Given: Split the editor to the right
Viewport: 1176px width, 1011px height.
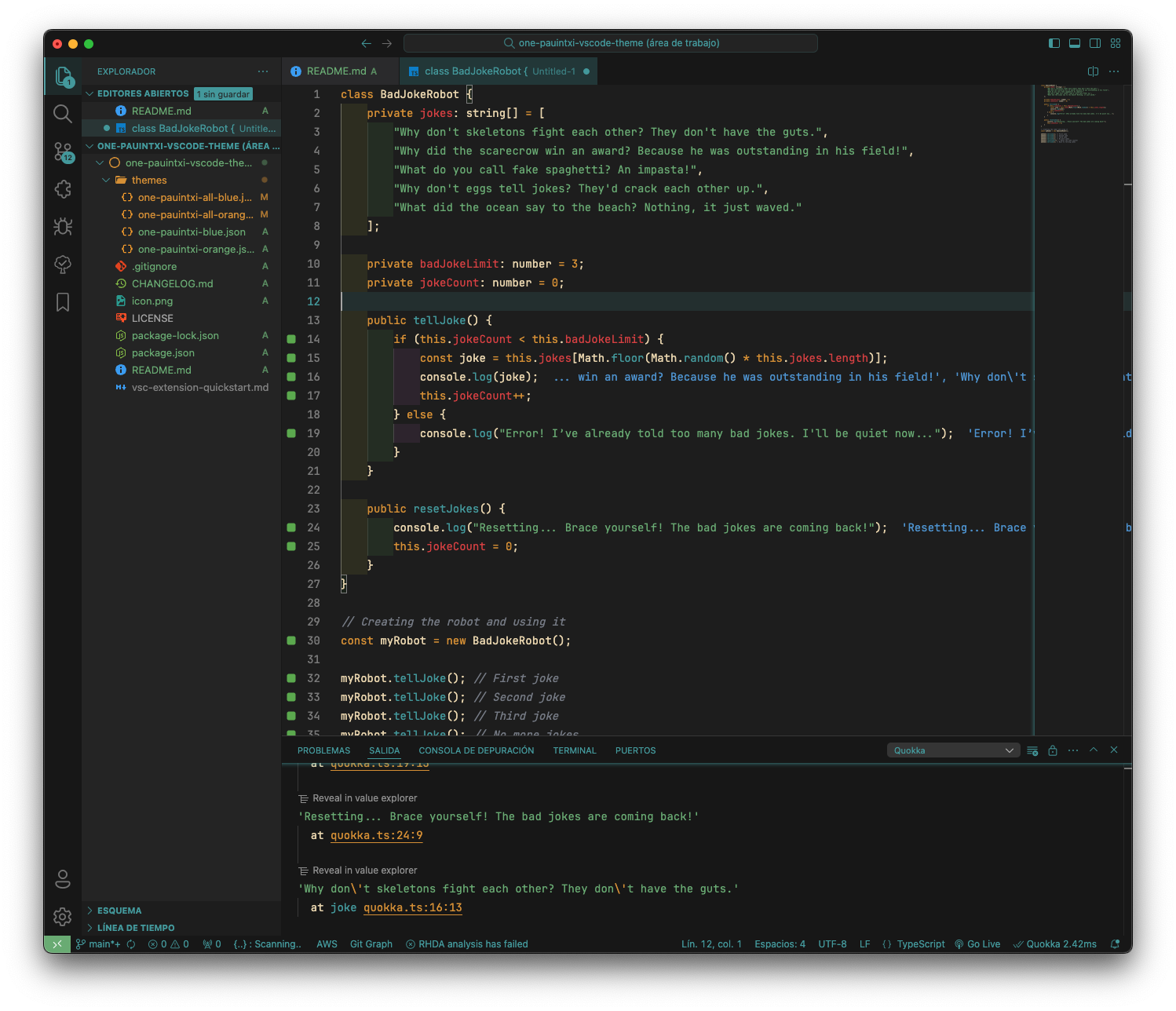Looking at the screenshot, I should coord(1093,71).
